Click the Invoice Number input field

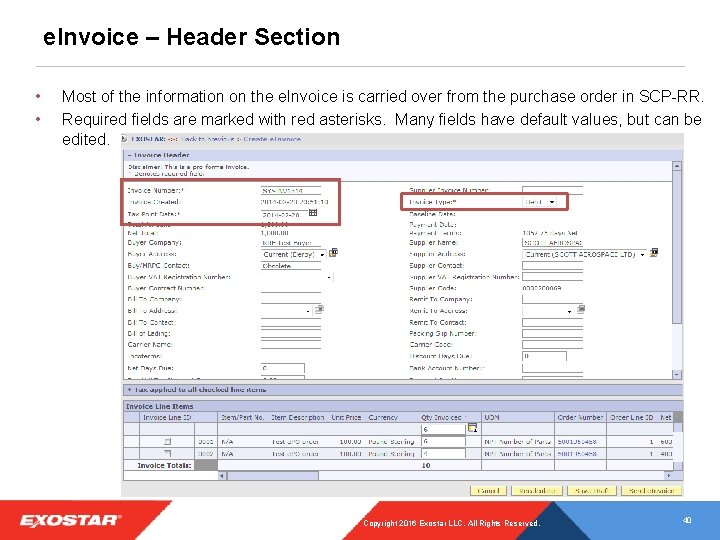(x=291, y=190)
